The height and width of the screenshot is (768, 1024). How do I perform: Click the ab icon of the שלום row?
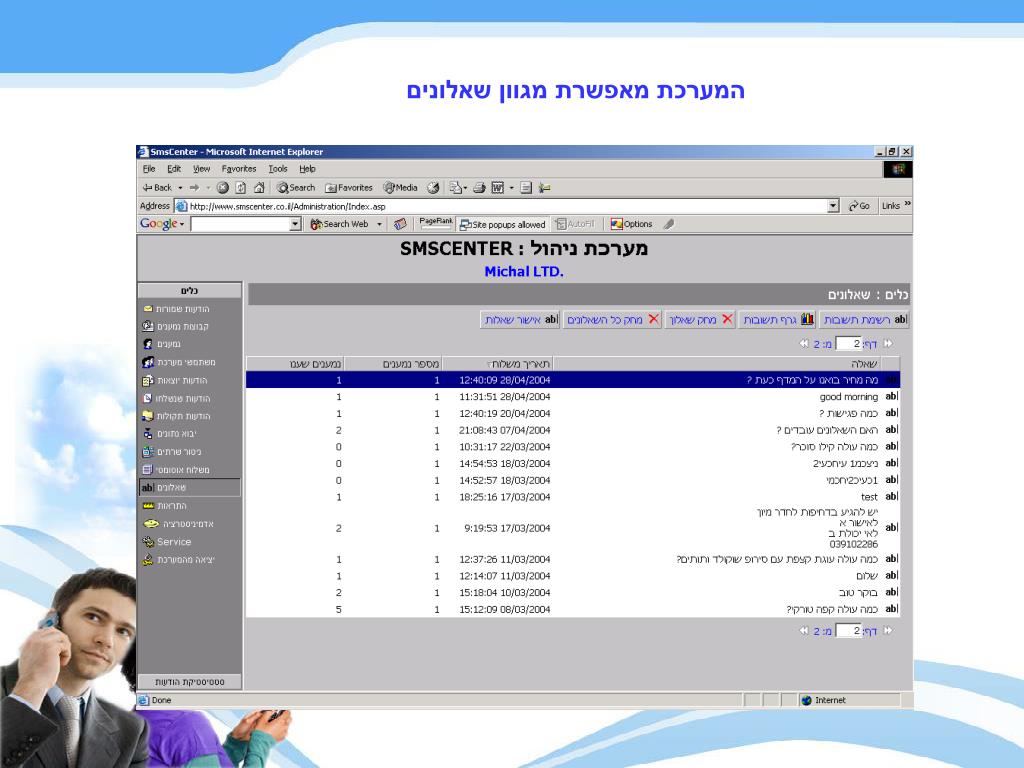coord(891,575)
